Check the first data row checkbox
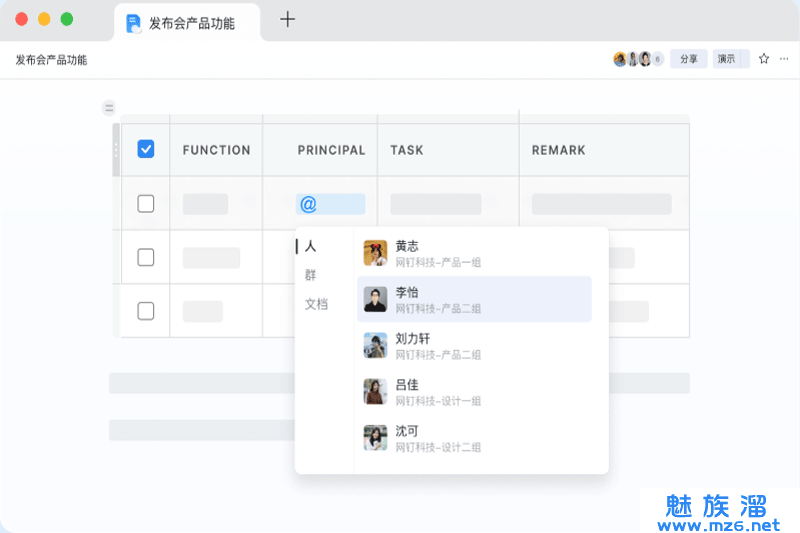800x533 pixels. pyautogui.click(x=146, y=204)
